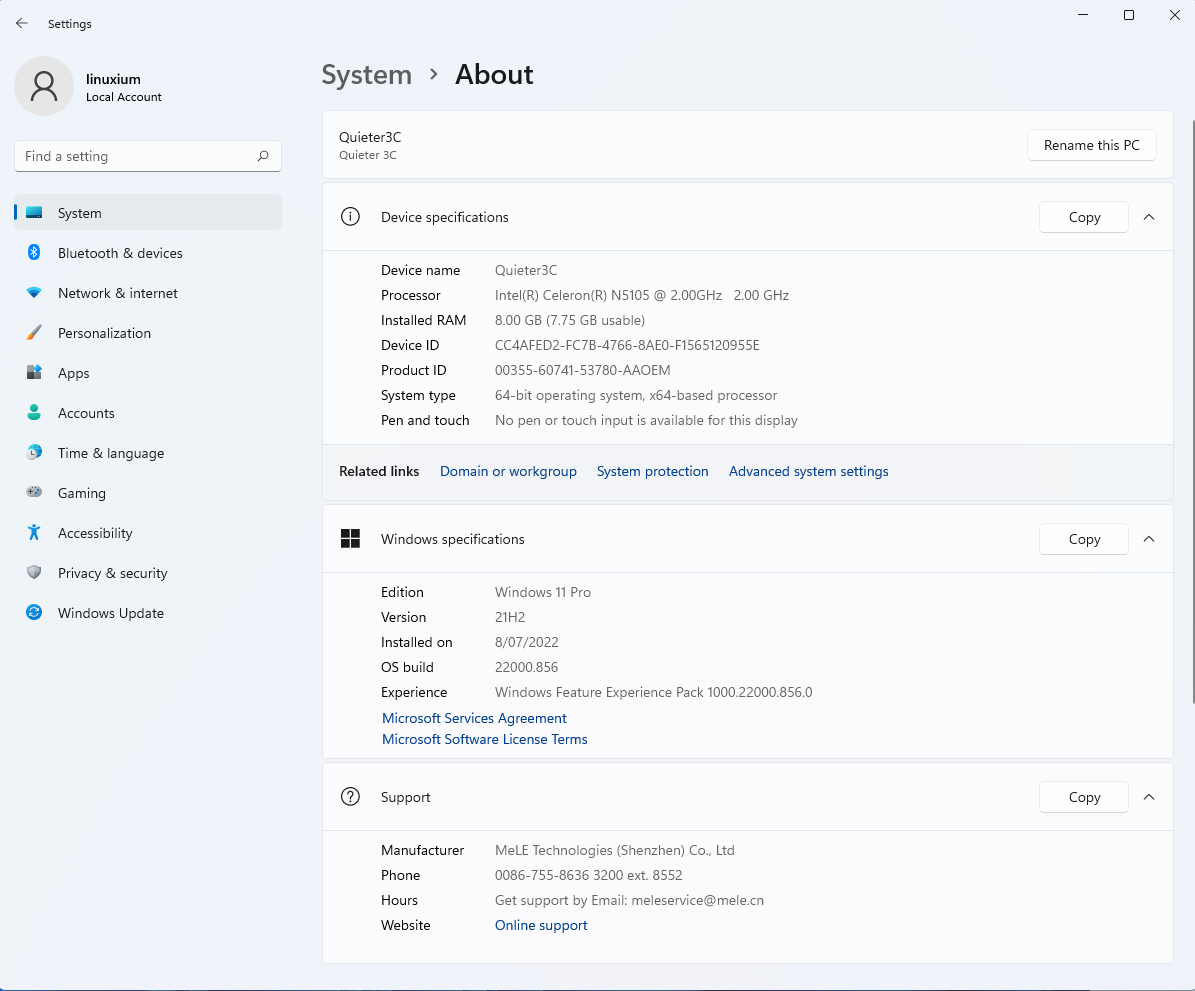The image size is (1195, 991).
Task: Open Gaming settings
Action: (148, 493)
